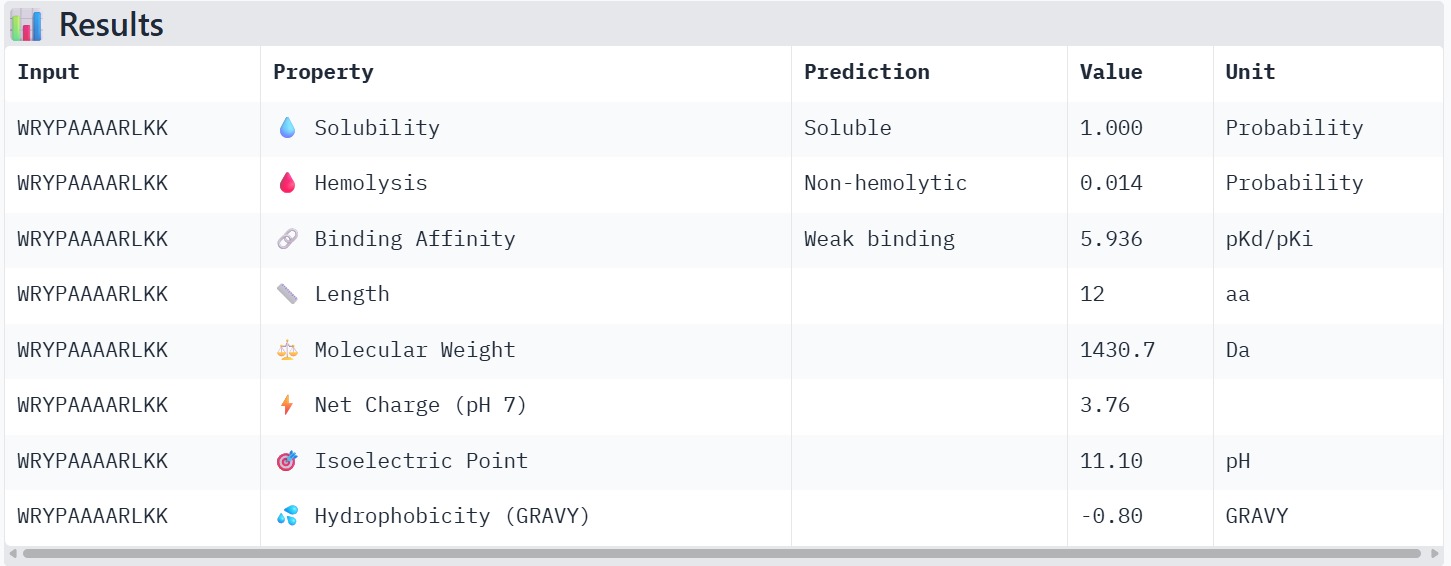Click the Property column header
Screen dimensions: 1451x566
tap(323, 72)
